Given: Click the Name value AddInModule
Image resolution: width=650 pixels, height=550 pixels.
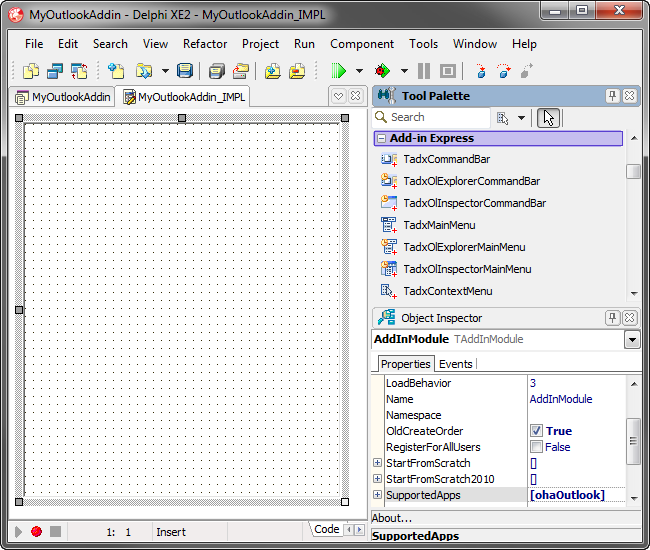Looking at the screenshot, I should pos(561,399).
